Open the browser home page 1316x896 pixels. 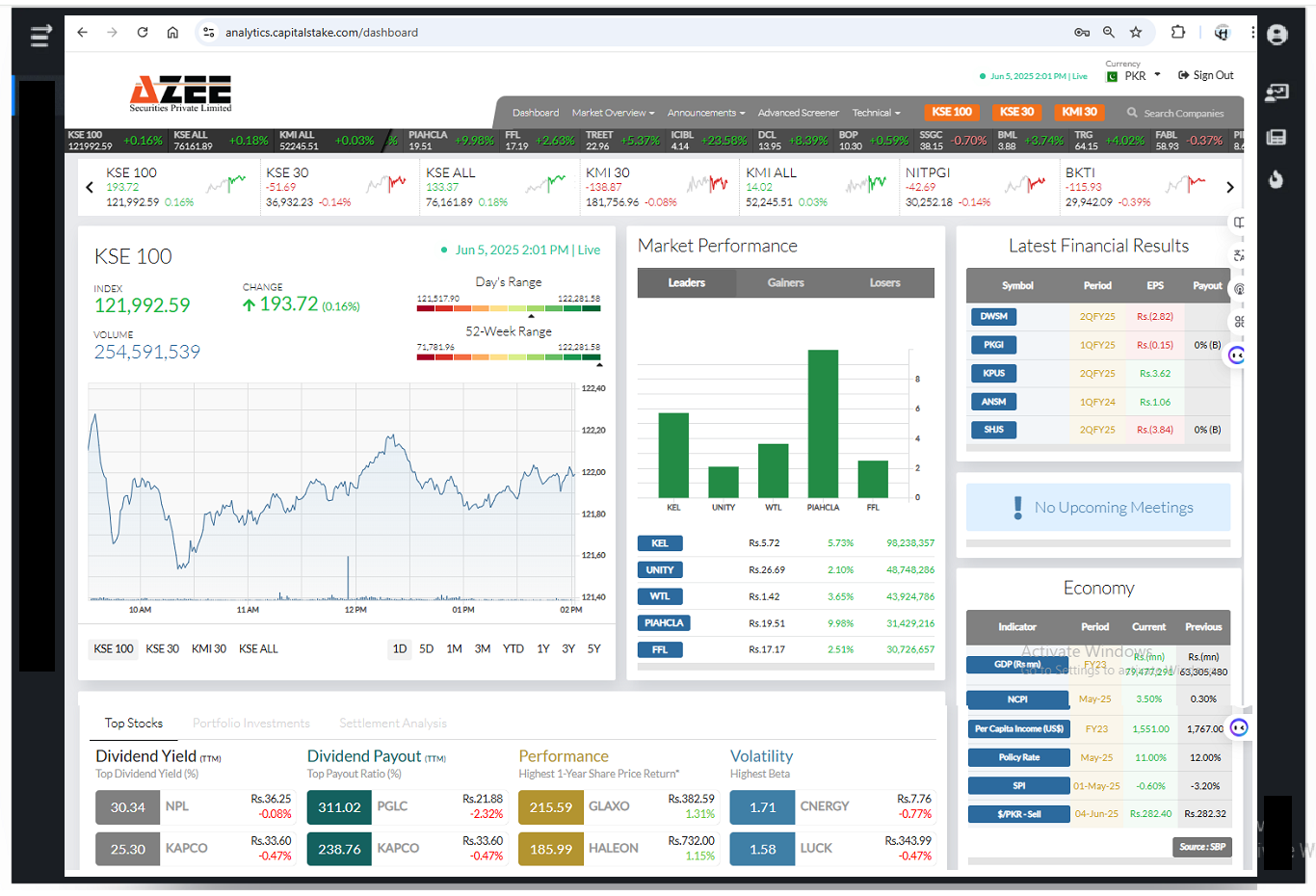pos(172,33)
